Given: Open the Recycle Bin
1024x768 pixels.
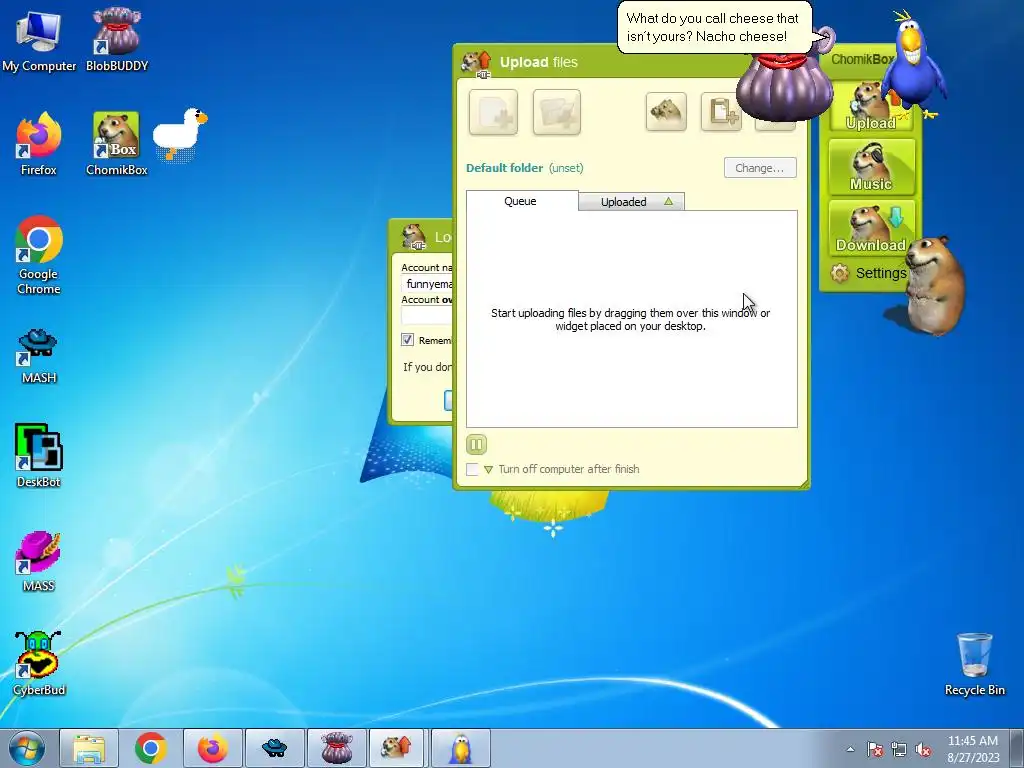Looking at the screenshot, I should (974, 664).
